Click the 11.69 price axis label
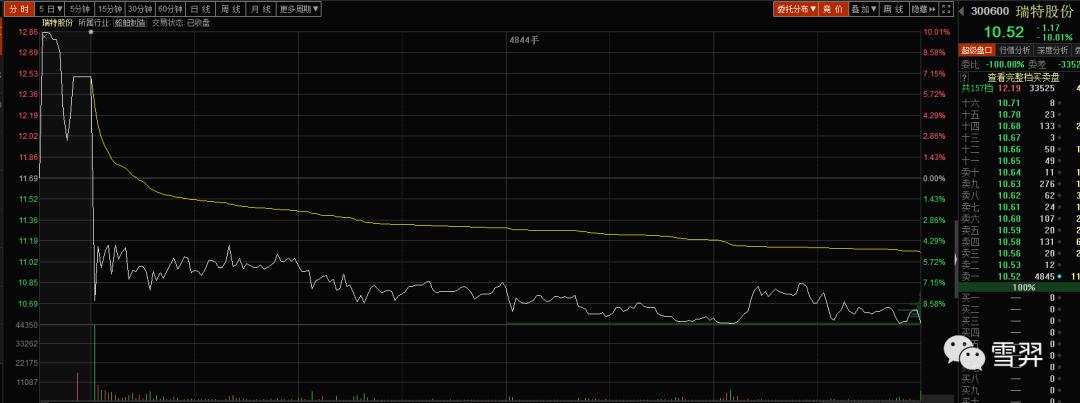The height and width of the screenshot is (403, 1080). 28,178
